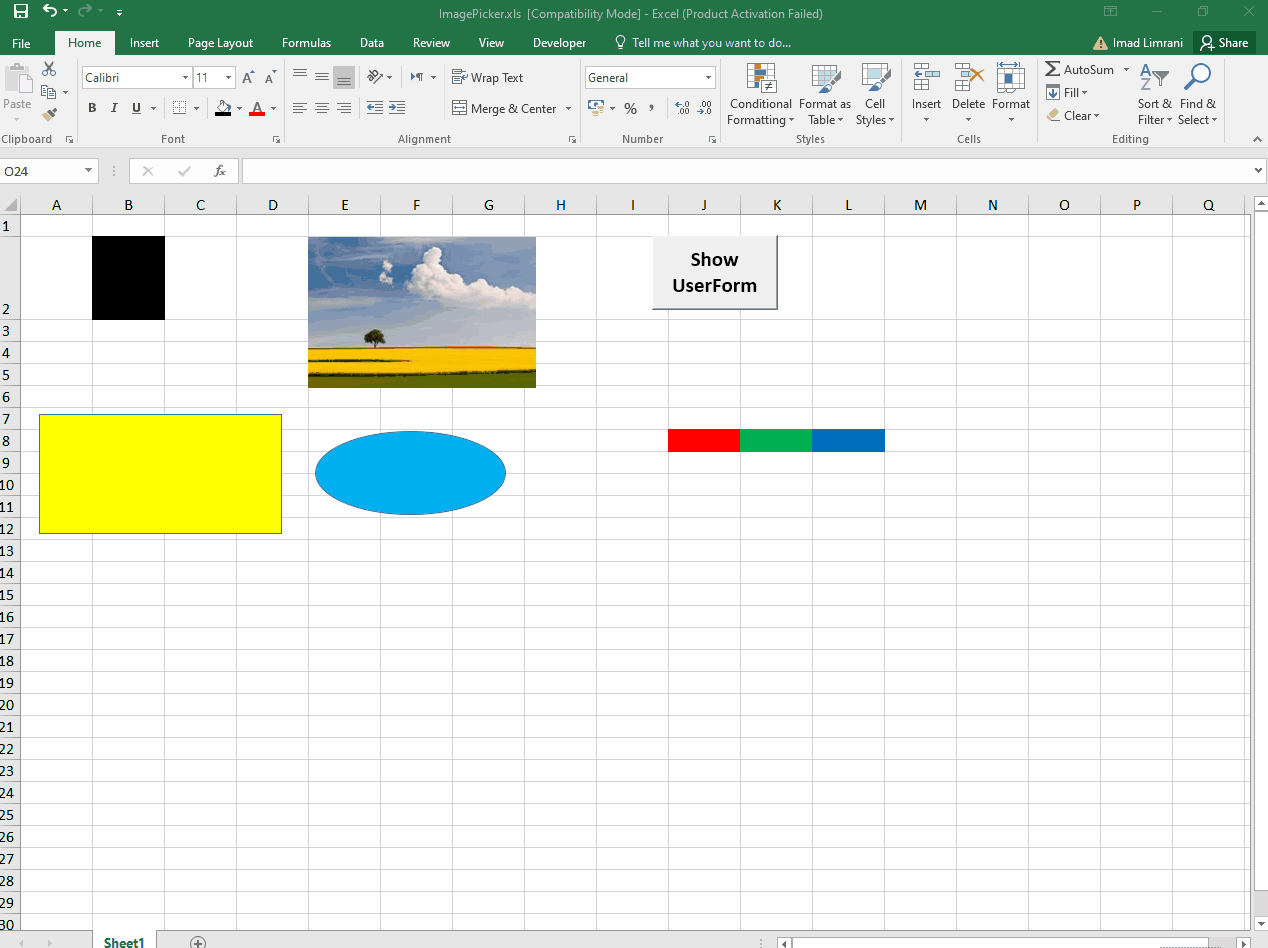This screenshot has width=1268, height=948.
Task: Switch to the Developer tab
Action: [x=559, y=43]
